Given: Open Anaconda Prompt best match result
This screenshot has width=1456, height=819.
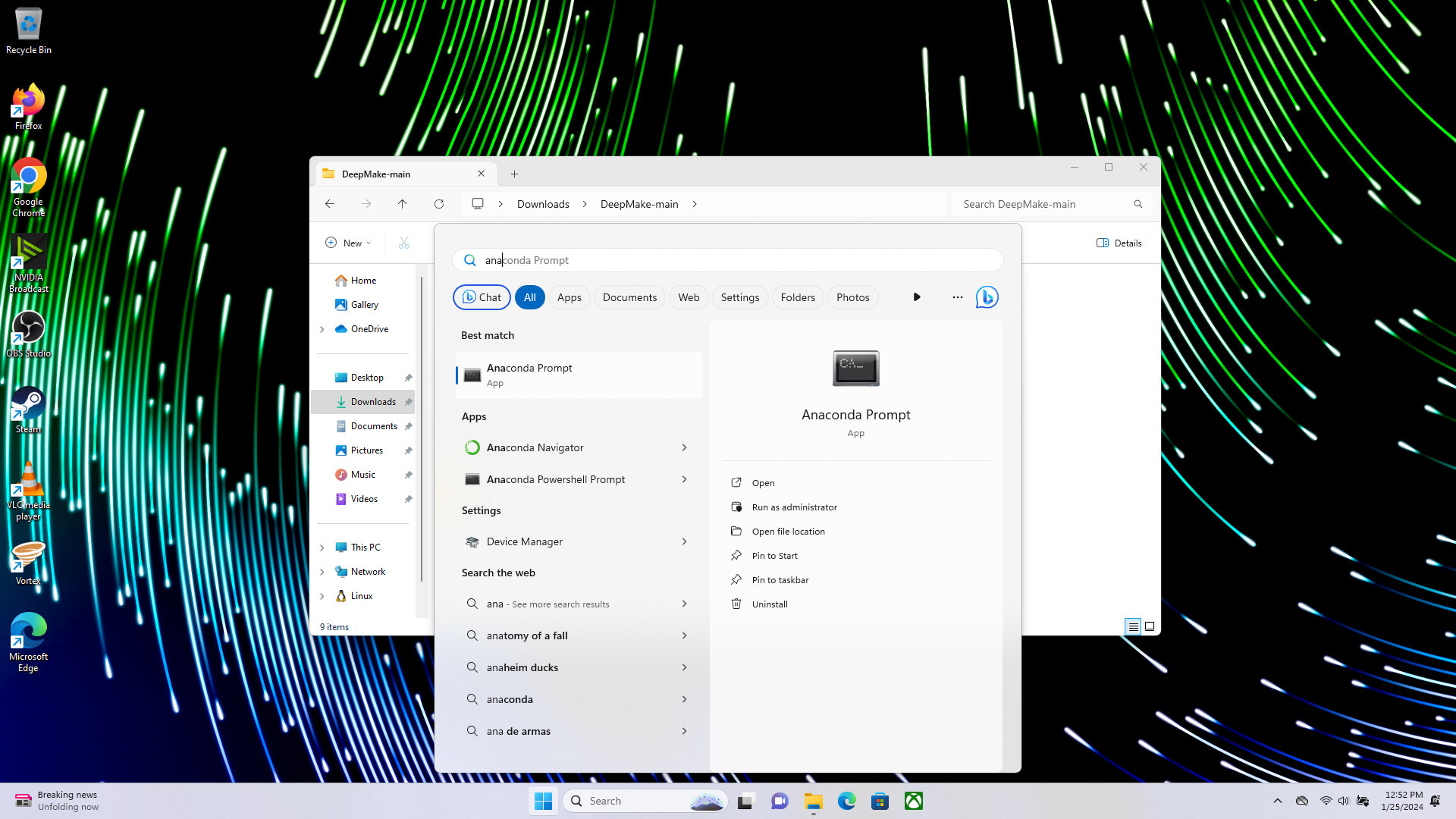Looking at the screenshot, I should tap(579, 375).
